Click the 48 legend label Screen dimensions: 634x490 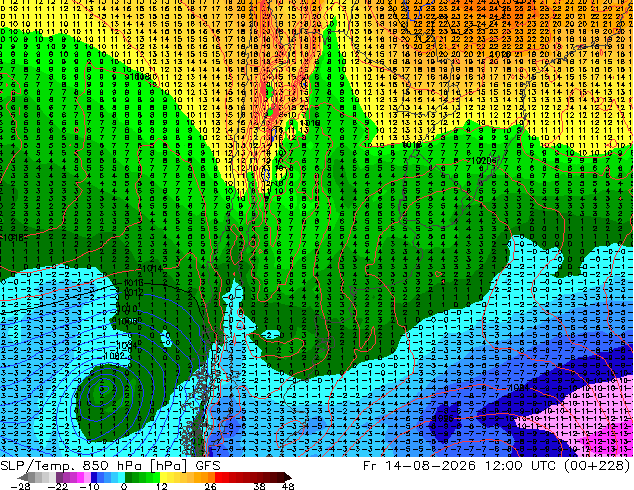(288, 486)
